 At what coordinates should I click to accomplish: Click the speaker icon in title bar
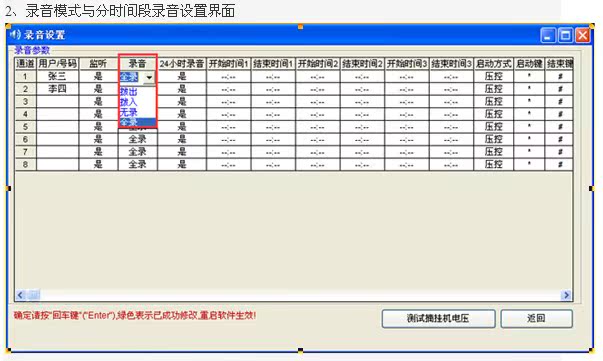click(15, 35)
